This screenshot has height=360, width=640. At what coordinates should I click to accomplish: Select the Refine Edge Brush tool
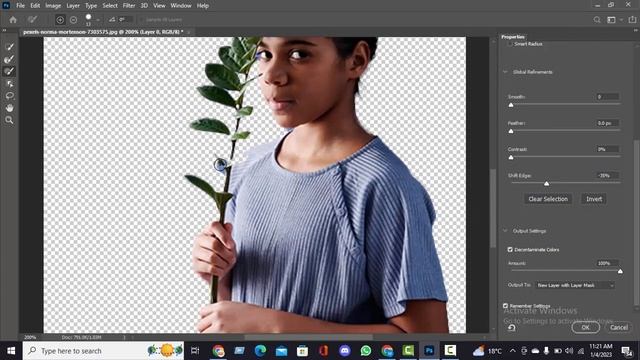(9, 59)
